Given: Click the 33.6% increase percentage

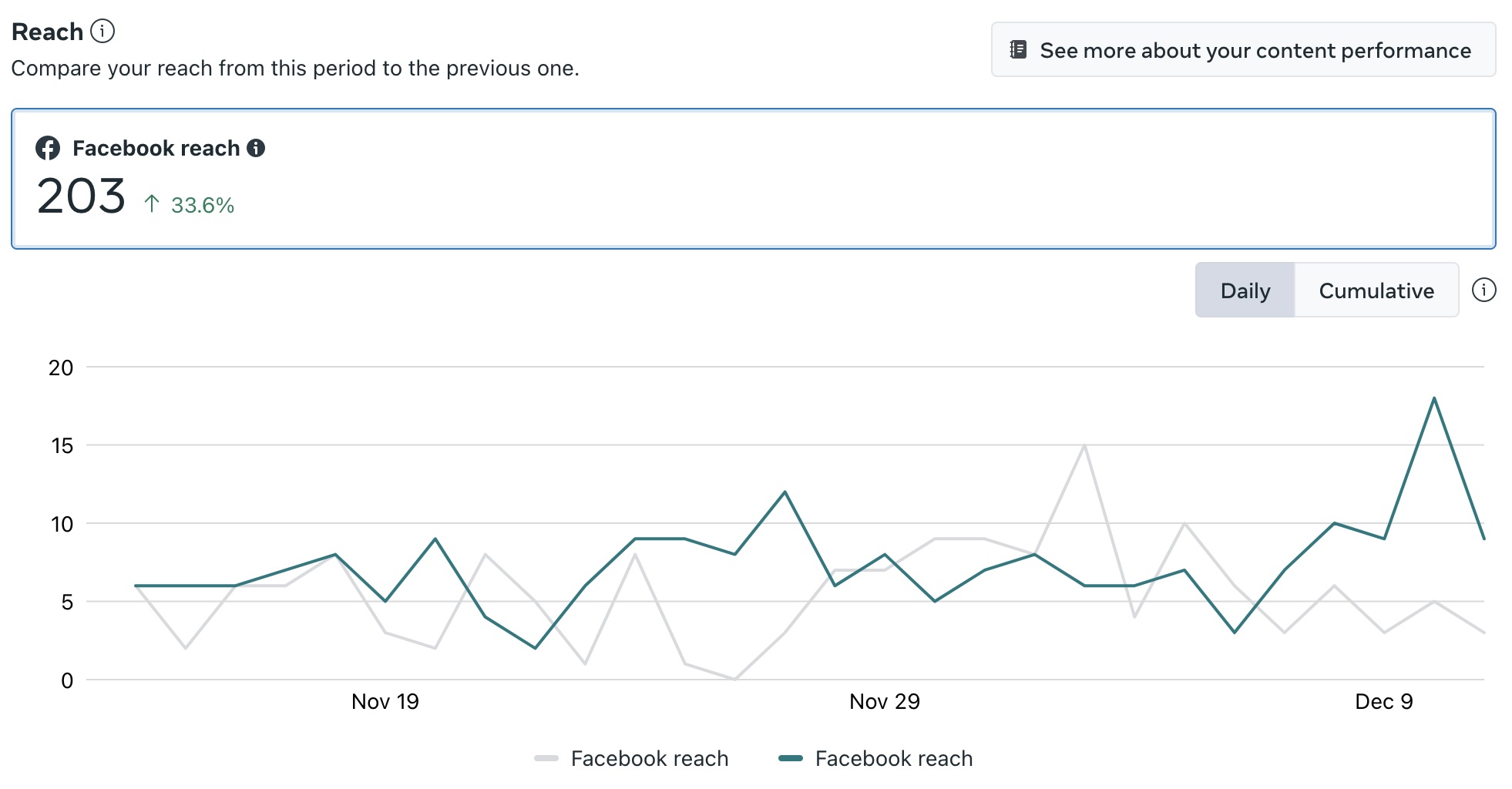Looking at the screenshot, I should (202, 205).
